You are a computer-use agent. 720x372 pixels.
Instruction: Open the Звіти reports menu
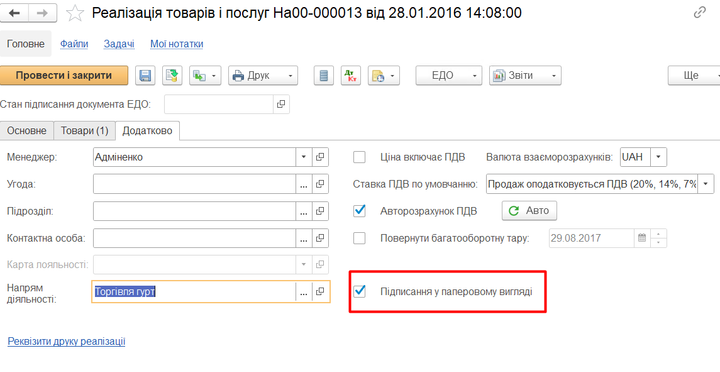coord(525,75)
